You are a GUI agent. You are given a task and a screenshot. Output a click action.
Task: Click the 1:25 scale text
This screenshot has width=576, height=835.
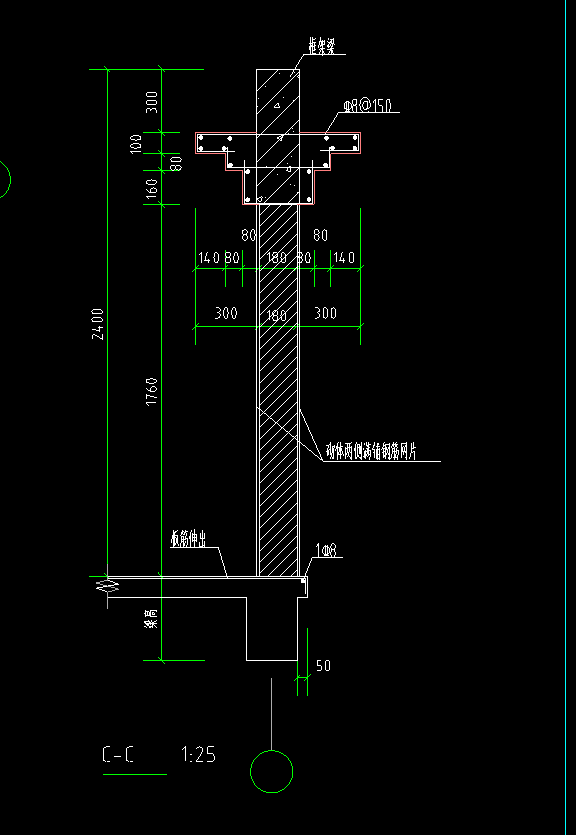coord(198,755)
